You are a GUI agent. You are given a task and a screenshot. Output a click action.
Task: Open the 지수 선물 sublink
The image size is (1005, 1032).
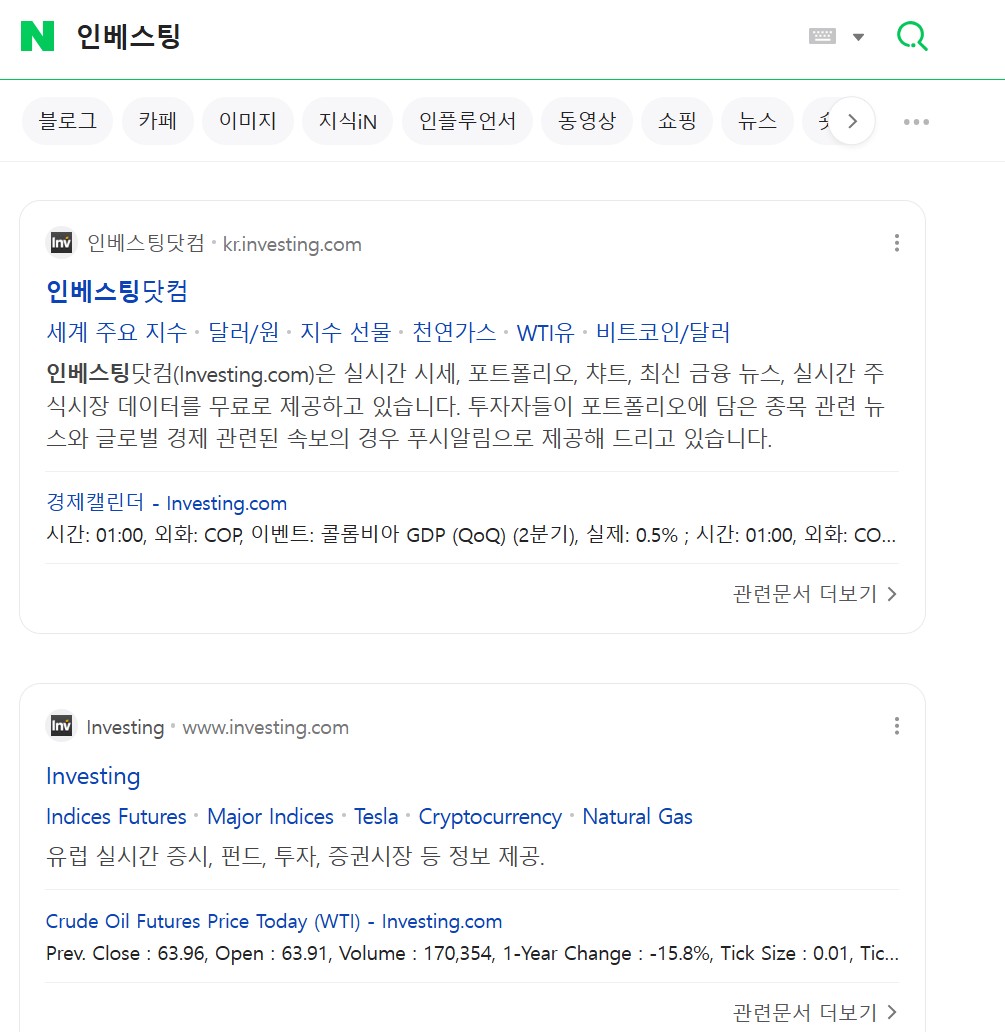coord(346,332)
